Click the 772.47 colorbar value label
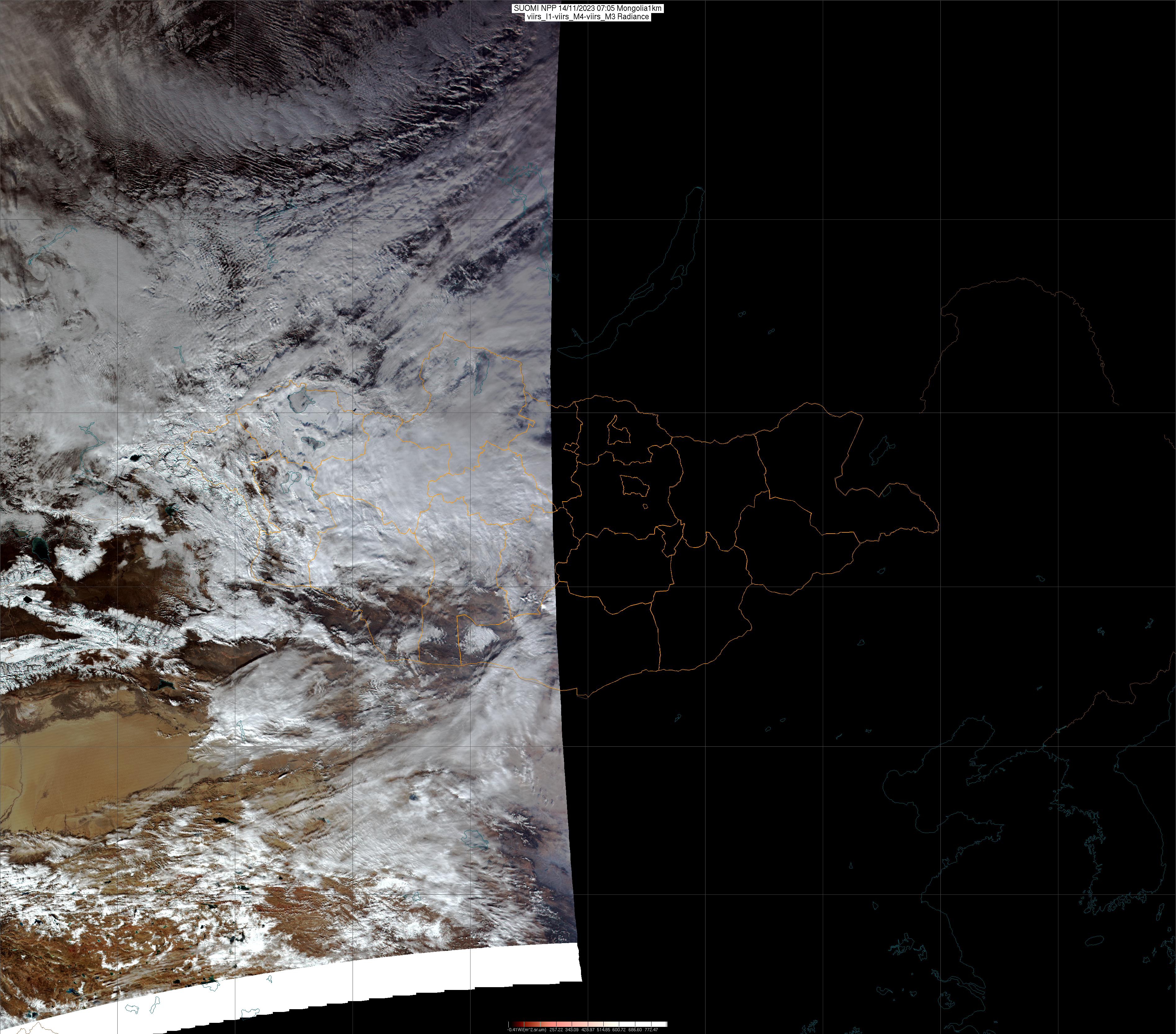The height and width of the screenshot is (1034, 1176). tap(651, 1029)
